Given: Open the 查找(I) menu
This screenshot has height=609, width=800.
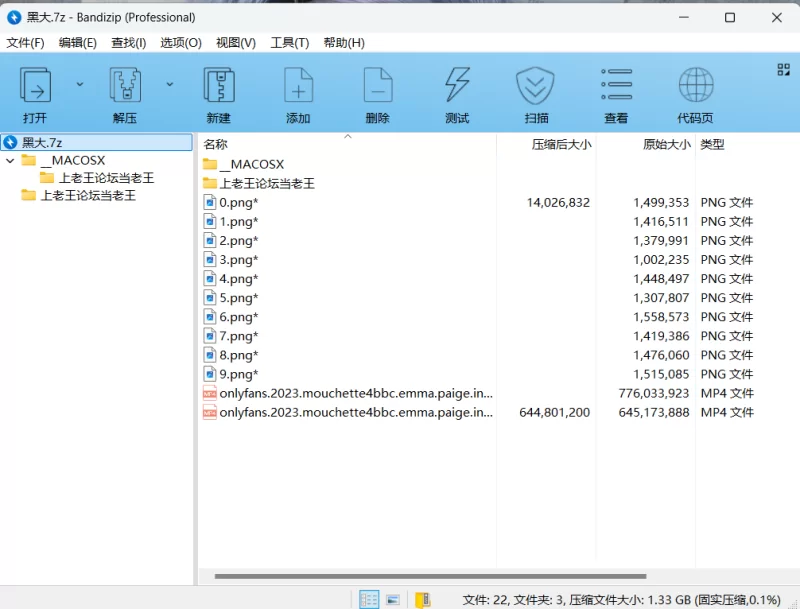Looking at the screenshot, I should (x=129, y=43).
